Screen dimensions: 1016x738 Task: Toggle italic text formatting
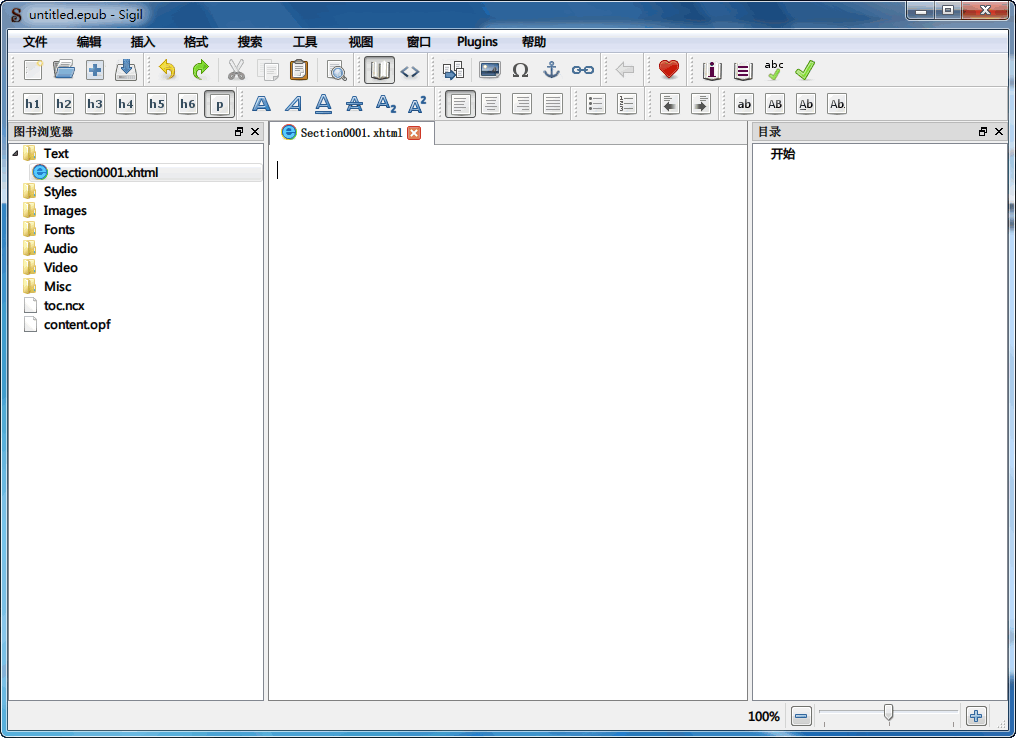pyautogui.click(x=293, y=104)
